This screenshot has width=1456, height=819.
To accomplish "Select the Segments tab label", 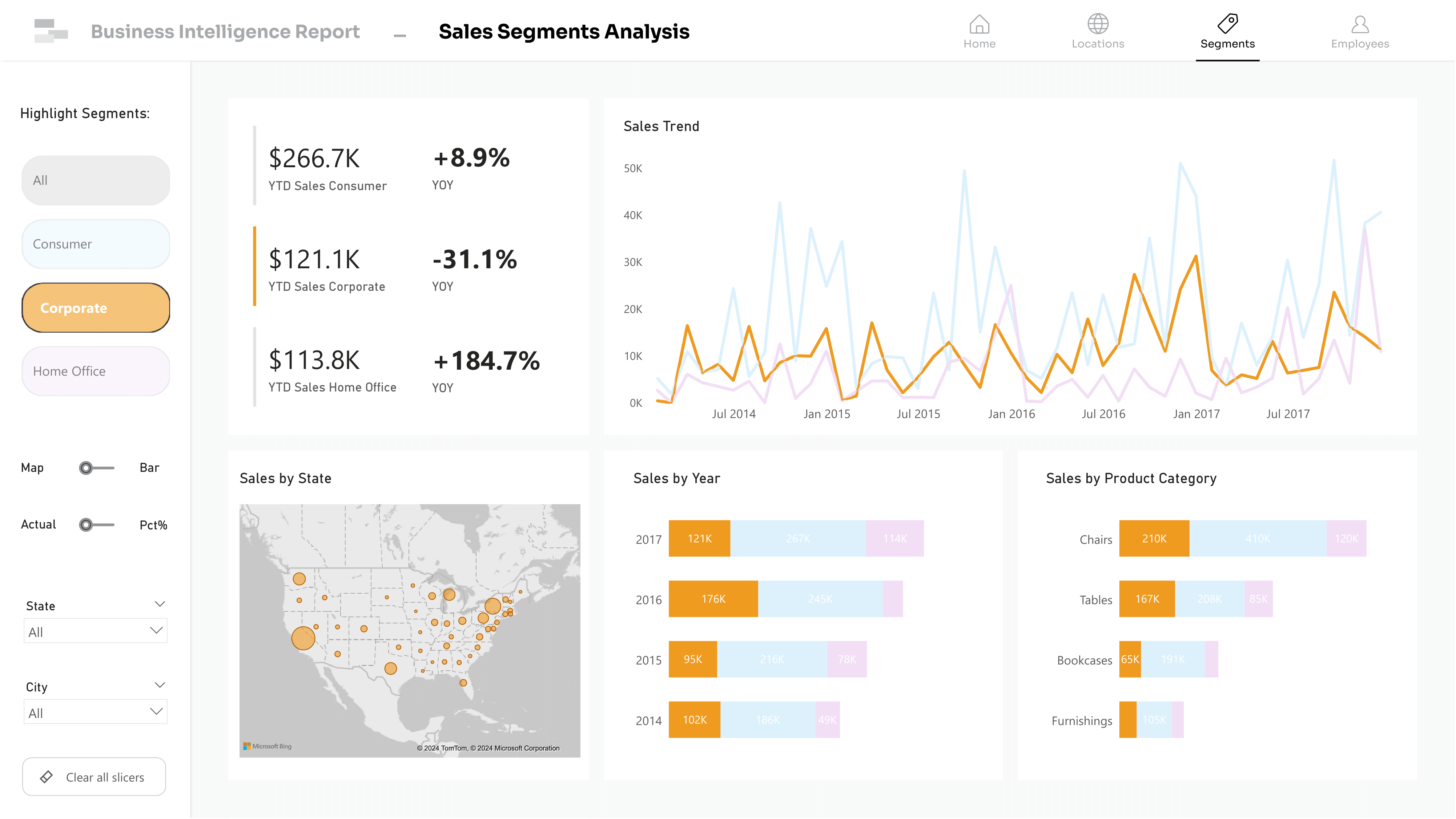I will coord(1227,44).
